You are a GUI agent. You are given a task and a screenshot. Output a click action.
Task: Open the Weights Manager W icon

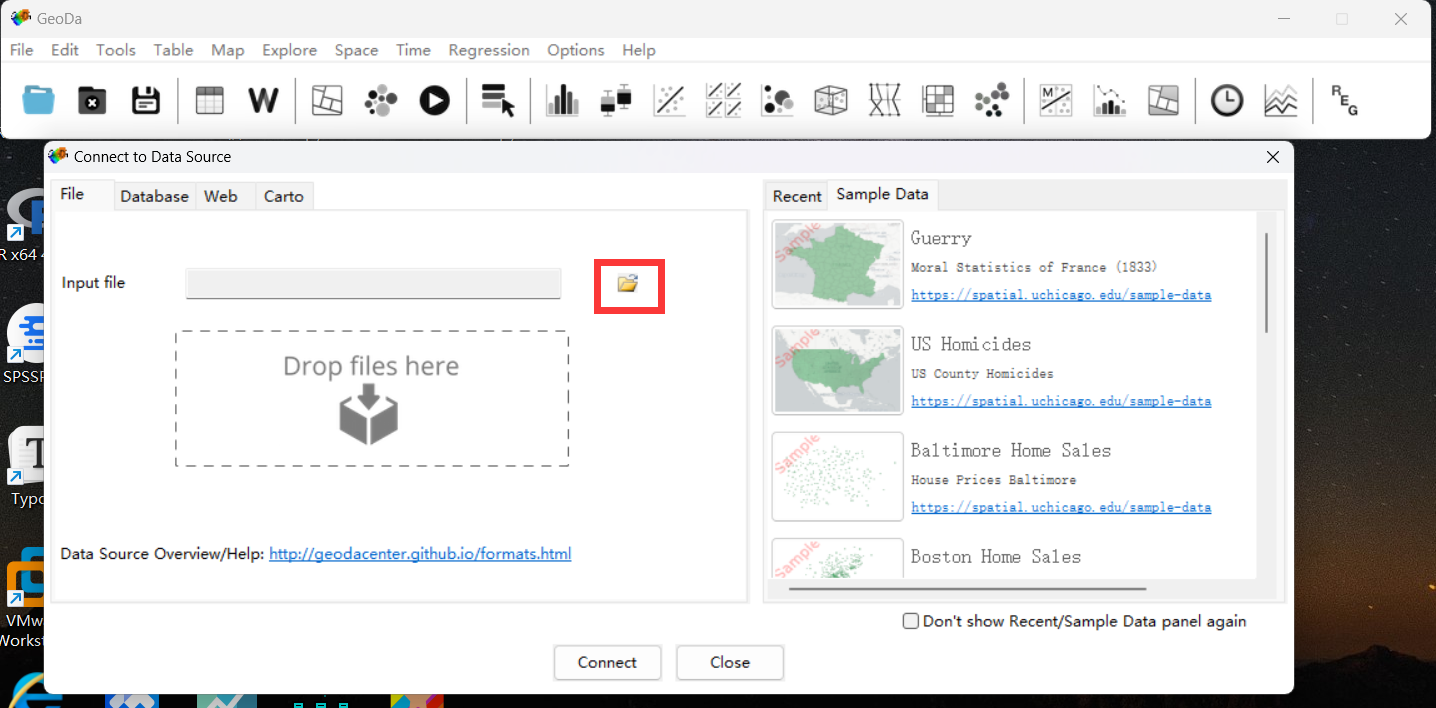click(x=263, y=100)
